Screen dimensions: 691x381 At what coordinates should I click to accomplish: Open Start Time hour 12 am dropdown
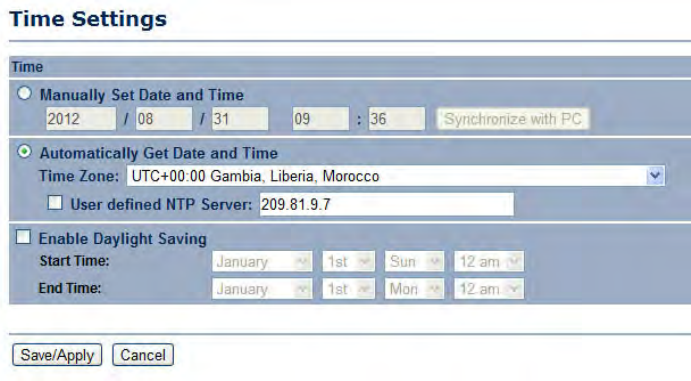click(x=489, y=262)
